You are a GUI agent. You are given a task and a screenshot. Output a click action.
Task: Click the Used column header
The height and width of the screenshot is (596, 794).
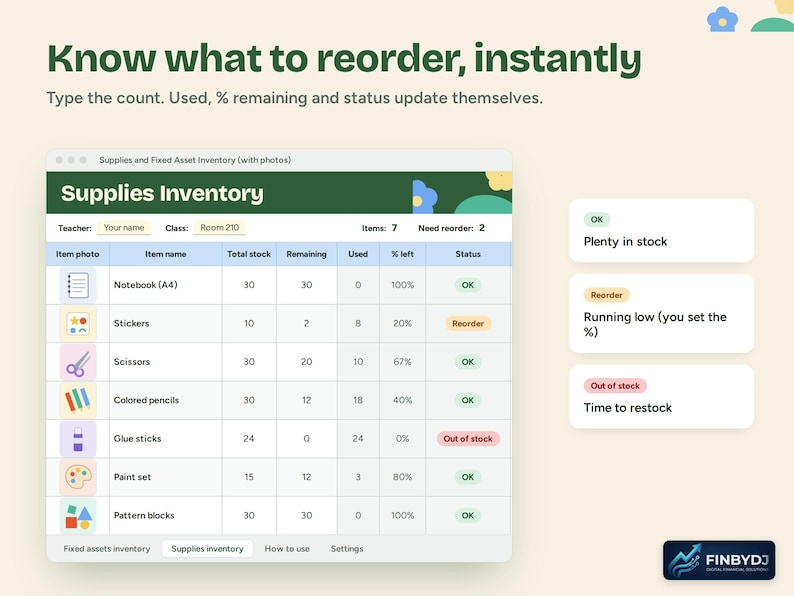point(358,254)
